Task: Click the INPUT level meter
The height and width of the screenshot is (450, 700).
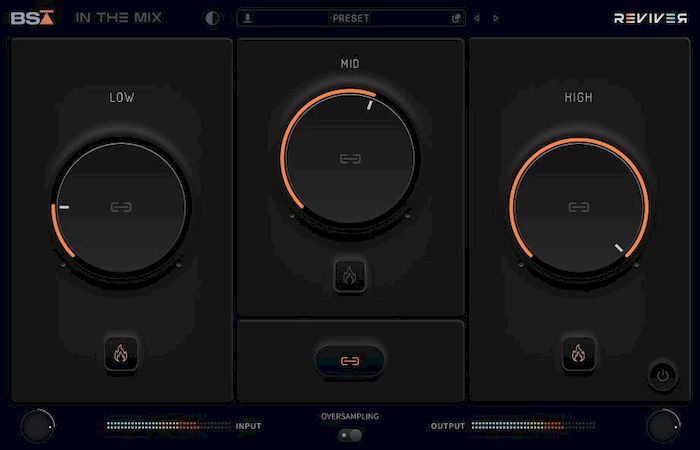Action: pos(169,426)
